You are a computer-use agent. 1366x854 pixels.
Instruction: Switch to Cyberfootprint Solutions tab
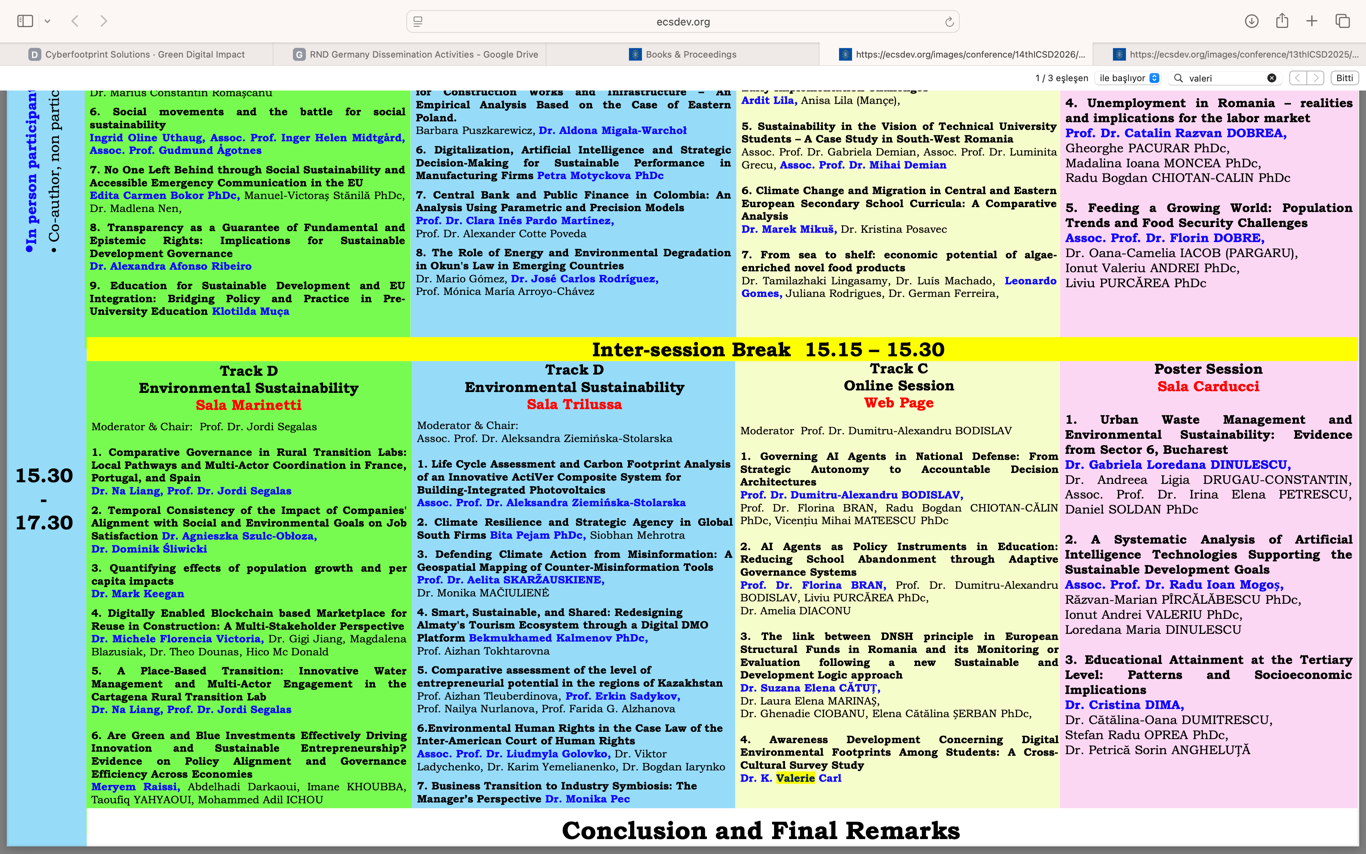click(137, 54)
